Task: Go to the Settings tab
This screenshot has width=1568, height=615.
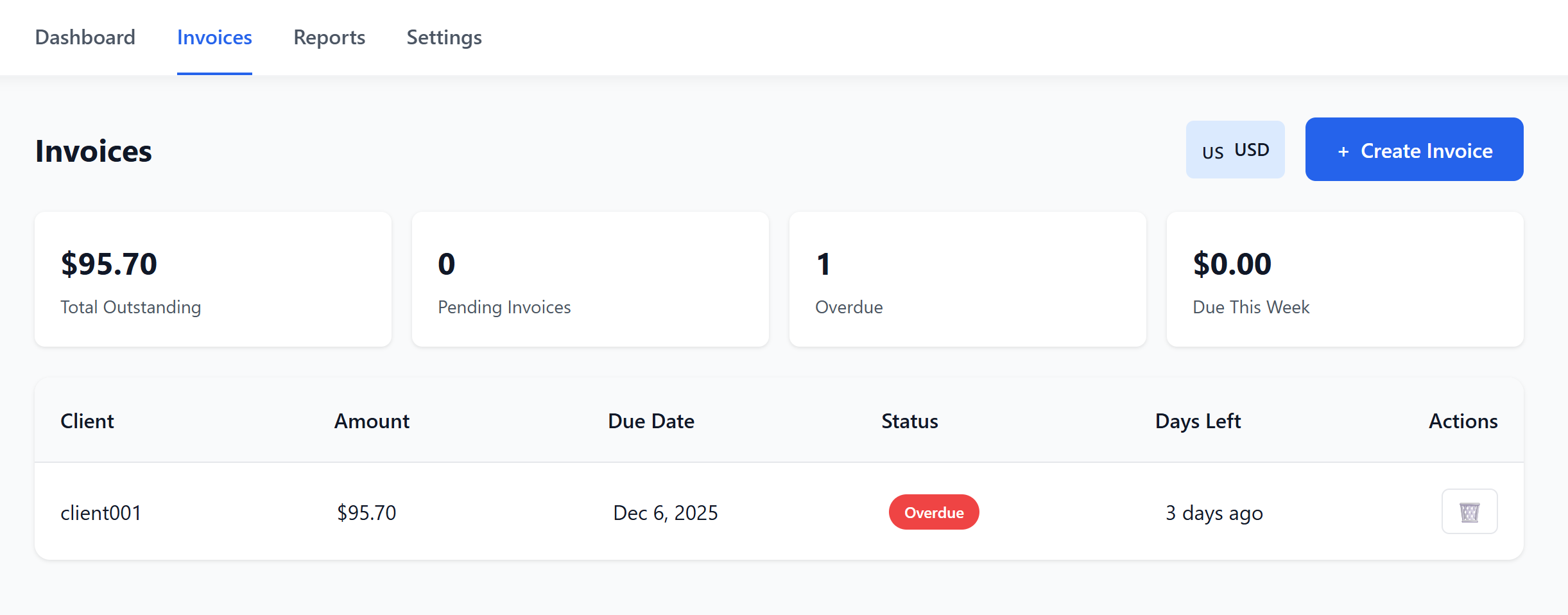Action: [444, 37]
